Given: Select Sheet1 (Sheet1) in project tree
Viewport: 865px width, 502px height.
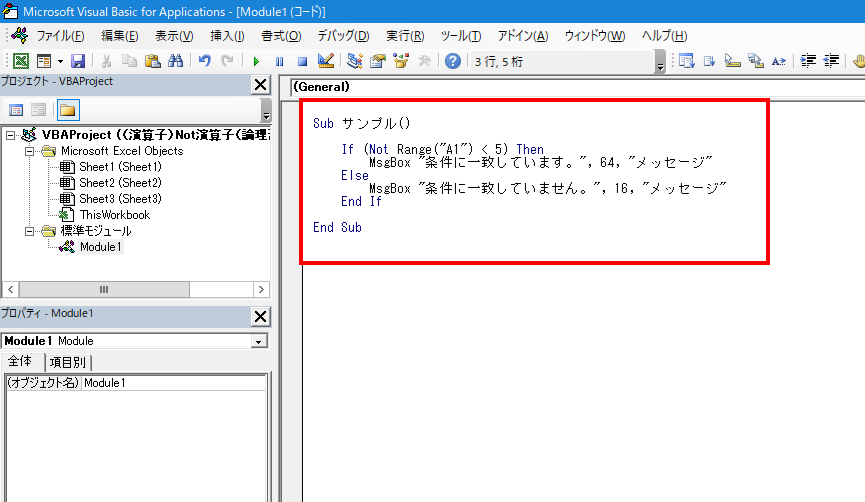Looking at the screenshot, I should coord(120,167).
